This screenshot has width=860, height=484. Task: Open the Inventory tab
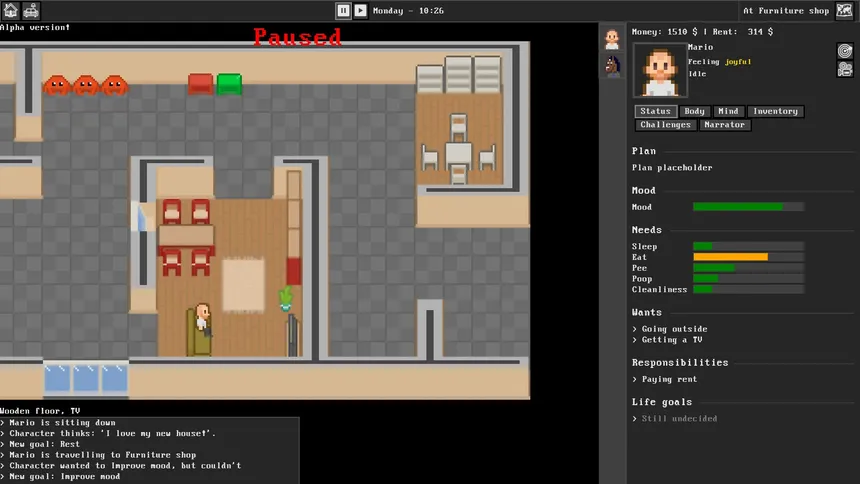[x=776, y=111]
